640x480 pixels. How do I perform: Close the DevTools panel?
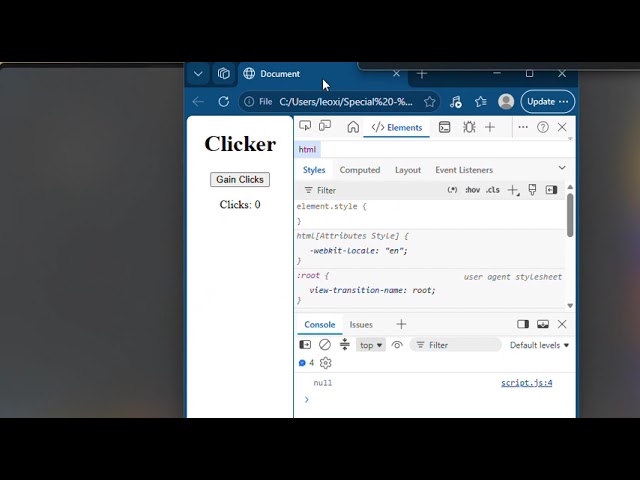point(562,127)
